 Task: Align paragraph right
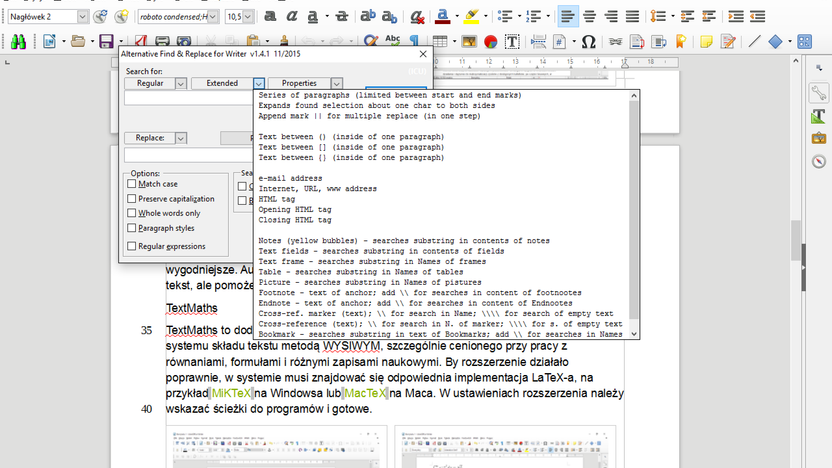pyautogui.click(x=611, y=16)
